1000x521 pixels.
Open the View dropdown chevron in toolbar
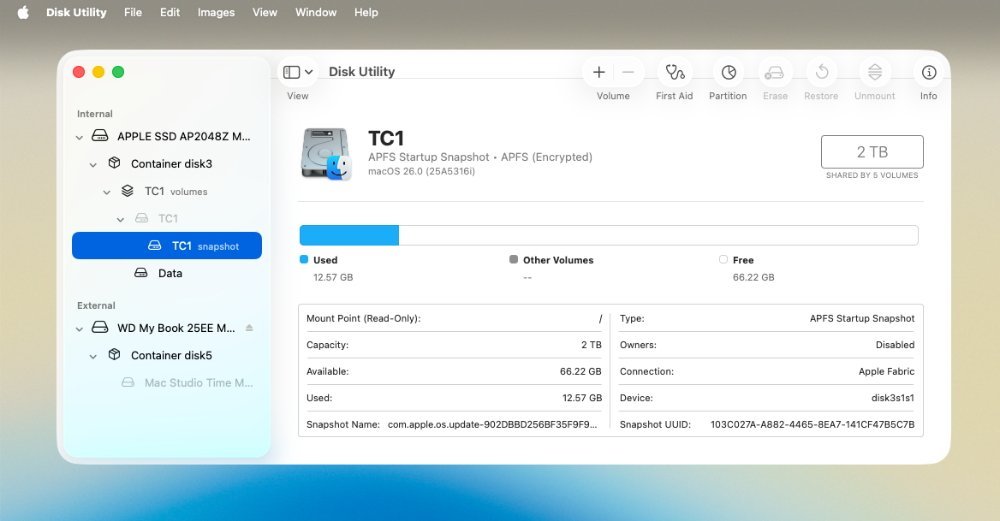coord(309,72)
